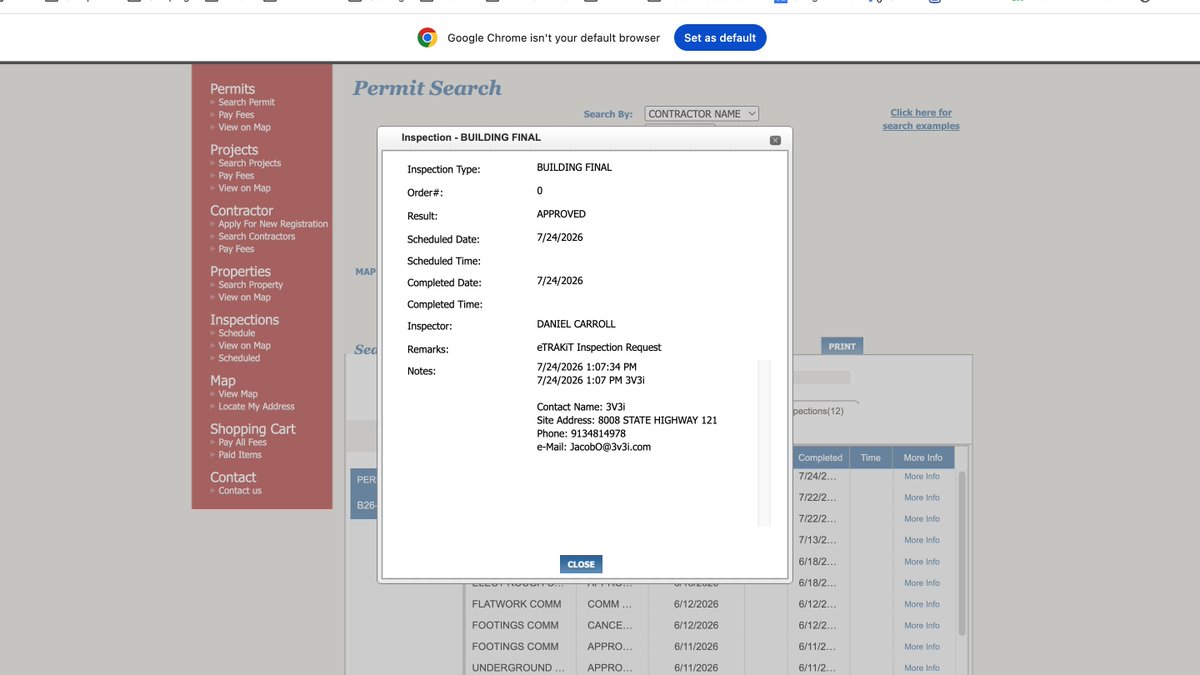The width and height of the screenshot is (1200, 675).
Task: Open More Info for UNDERGROUND row
Action: [x=922, y=668]
